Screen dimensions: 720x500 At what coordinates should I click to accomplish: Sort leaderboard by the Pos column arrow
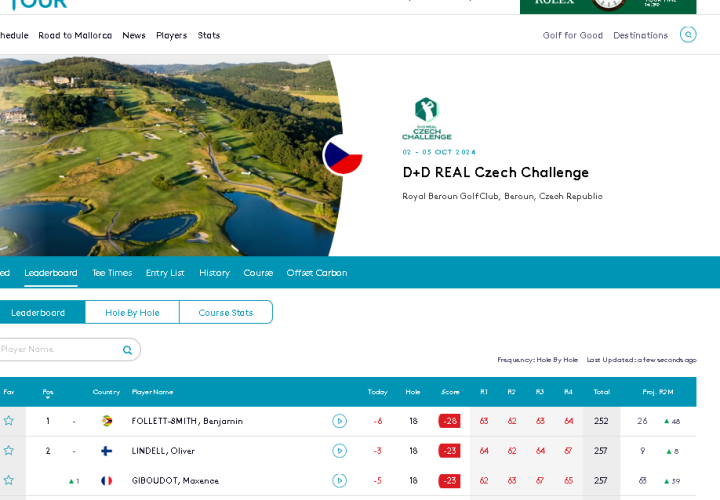[48, 398]
